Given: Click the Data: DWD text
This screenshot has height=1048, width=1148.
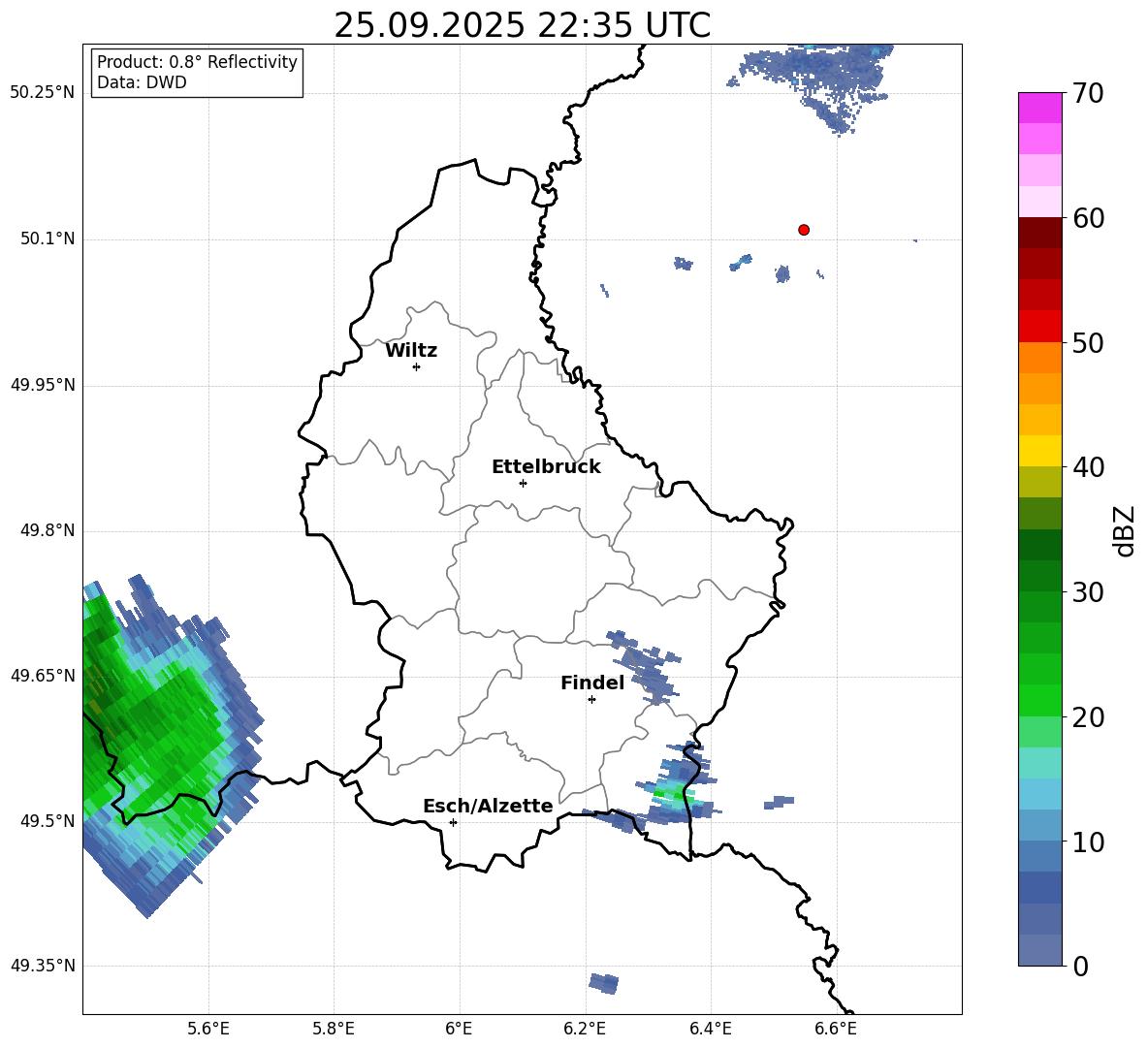Looking at the screenshot, I should click(x=142, y=82).
